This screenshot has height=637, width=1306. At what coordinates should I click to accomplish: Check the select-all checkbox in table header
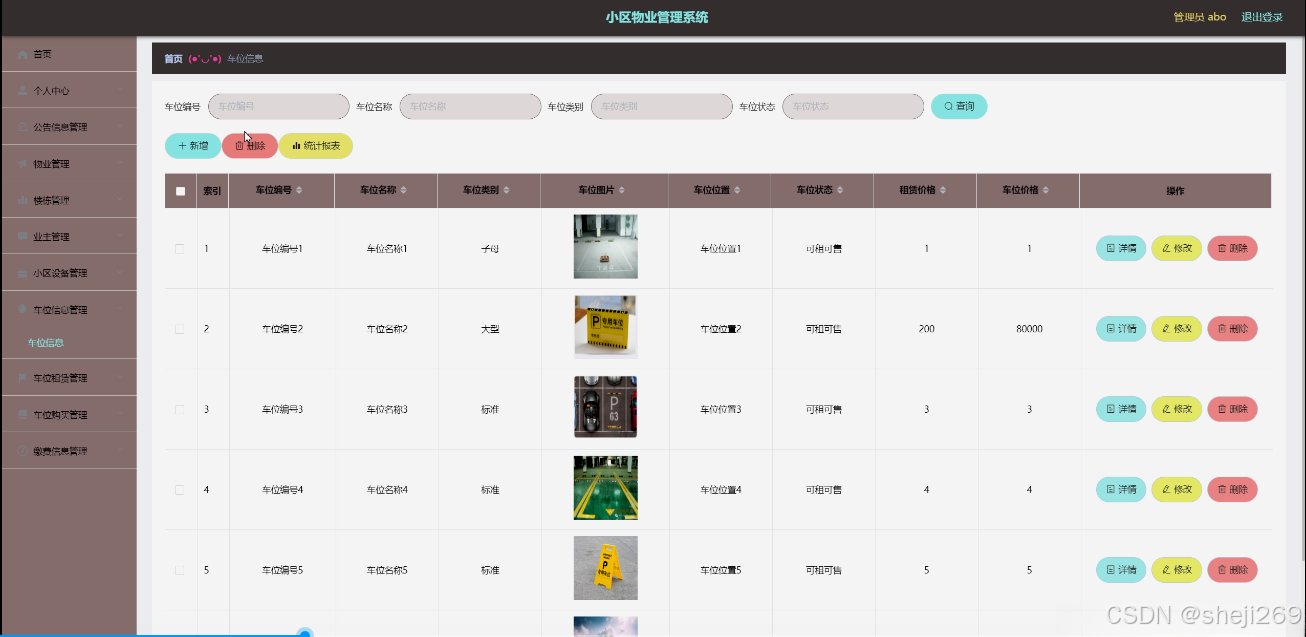pyautogui.click(x=180, y=190)
